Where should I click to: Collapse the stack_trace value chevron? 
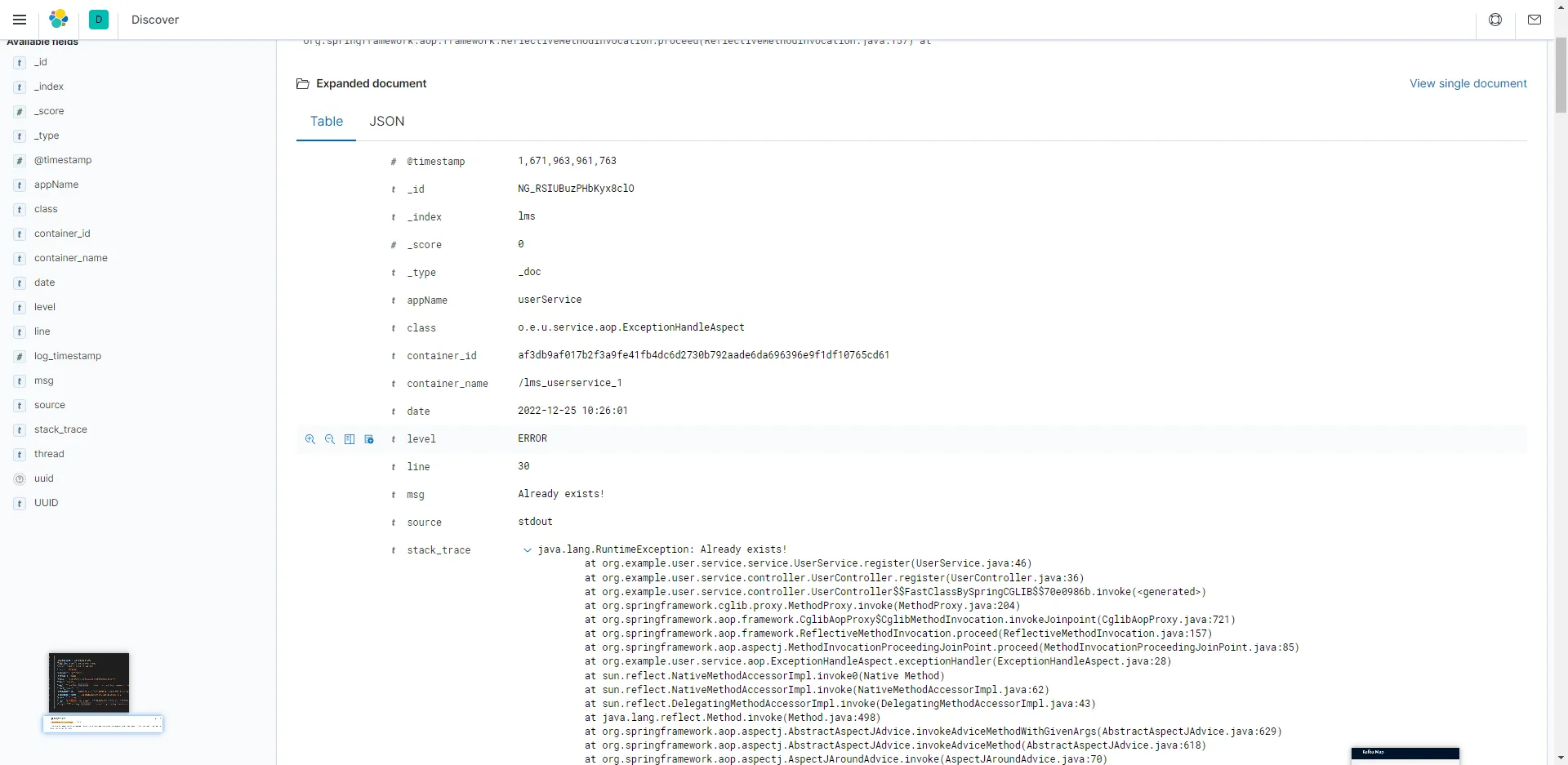click(x=528, y=550)
